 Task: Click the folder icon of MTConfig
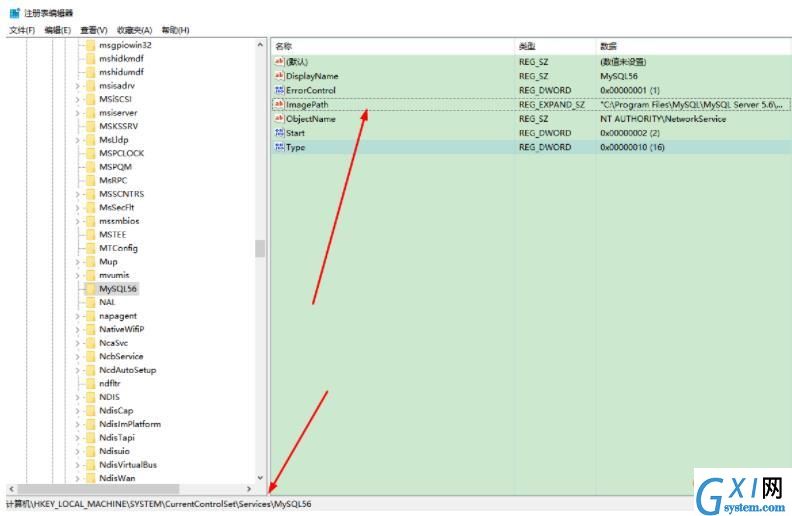(x=90, y=248)
